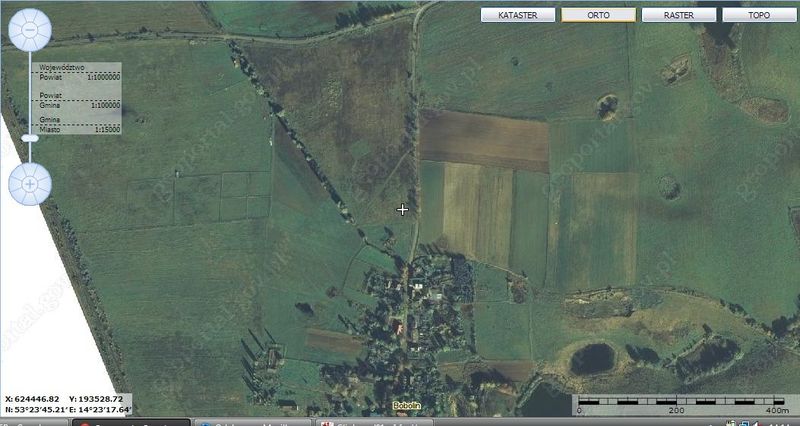Click the X coordinate readout value

[34, 398]
